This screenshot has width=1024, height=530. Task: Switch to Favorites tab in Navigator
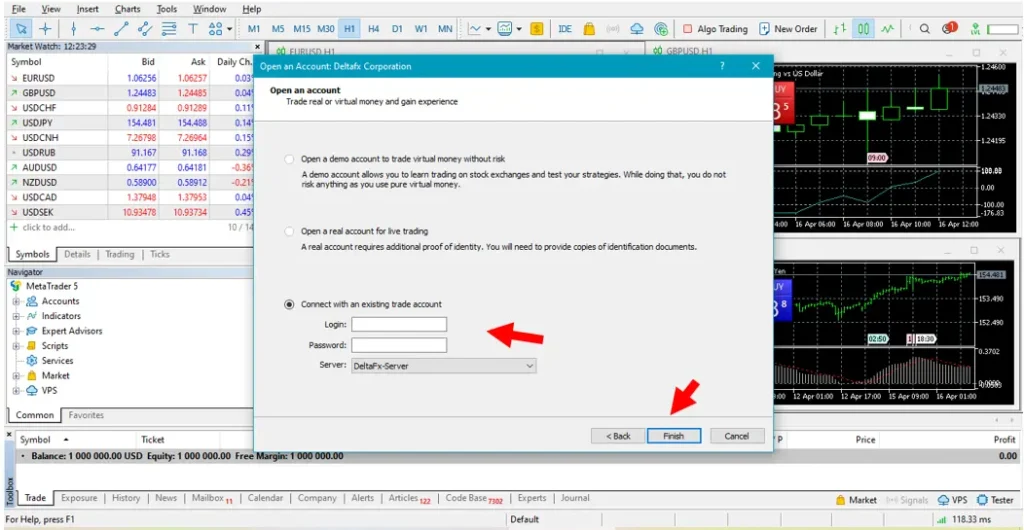coord(86,415)
